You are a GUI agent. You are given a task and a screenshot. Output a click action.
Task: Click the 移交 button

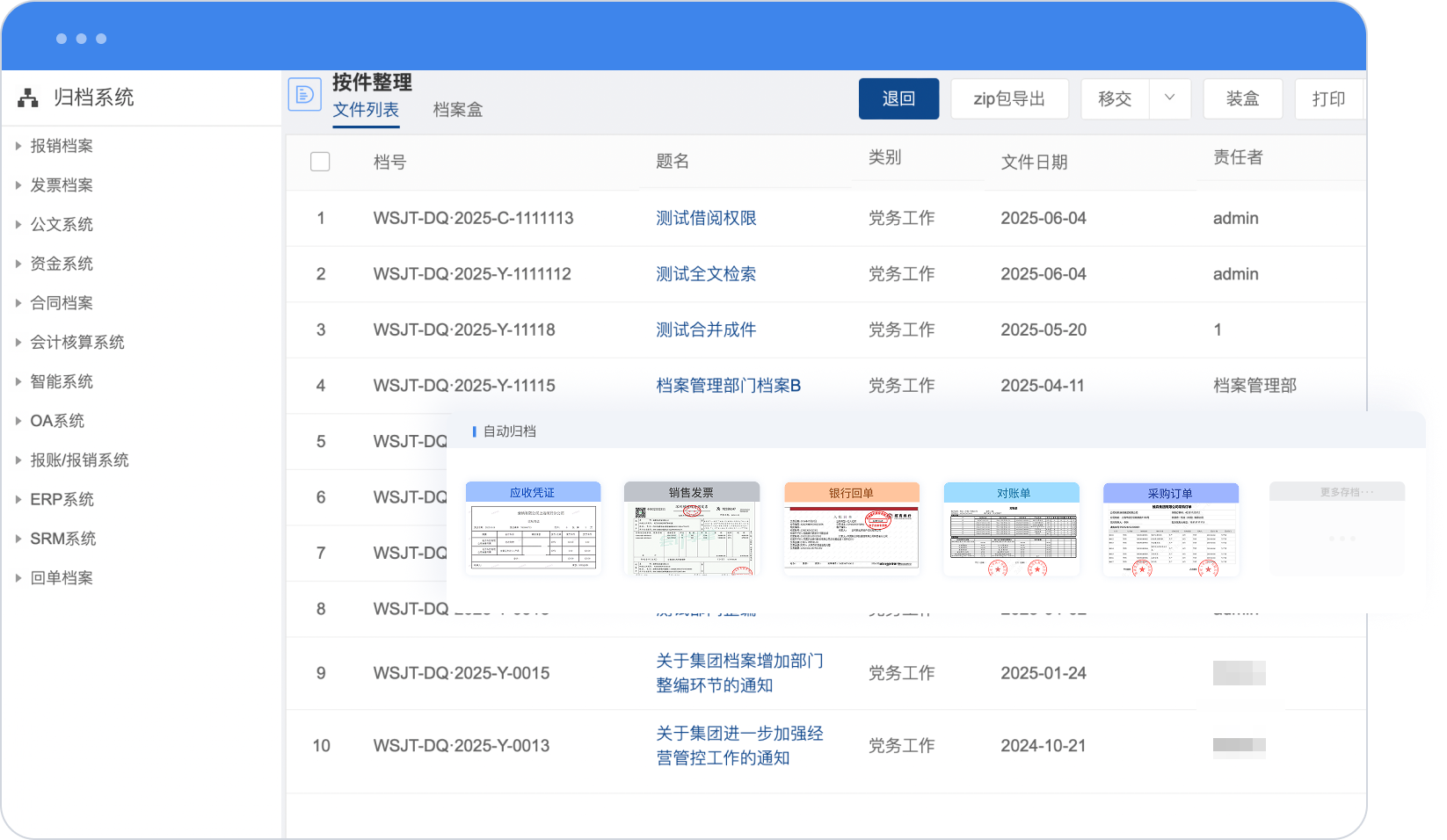pos(1115,98)
